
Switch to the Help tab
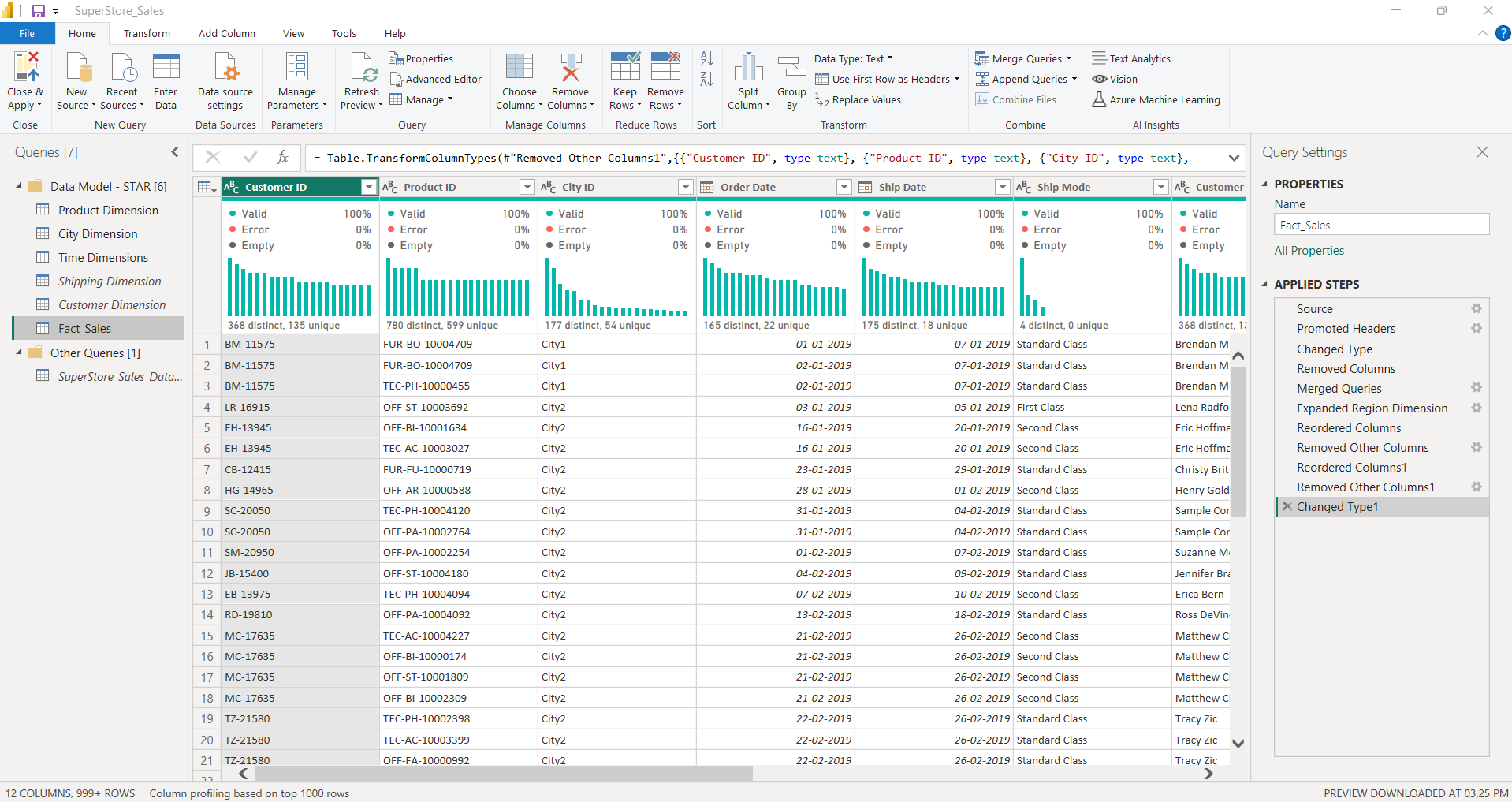pos(395,33)
